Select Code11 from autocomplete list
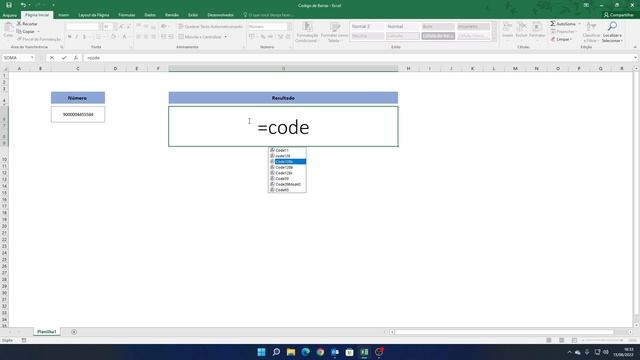640x360 pixels. click(287, 150)
